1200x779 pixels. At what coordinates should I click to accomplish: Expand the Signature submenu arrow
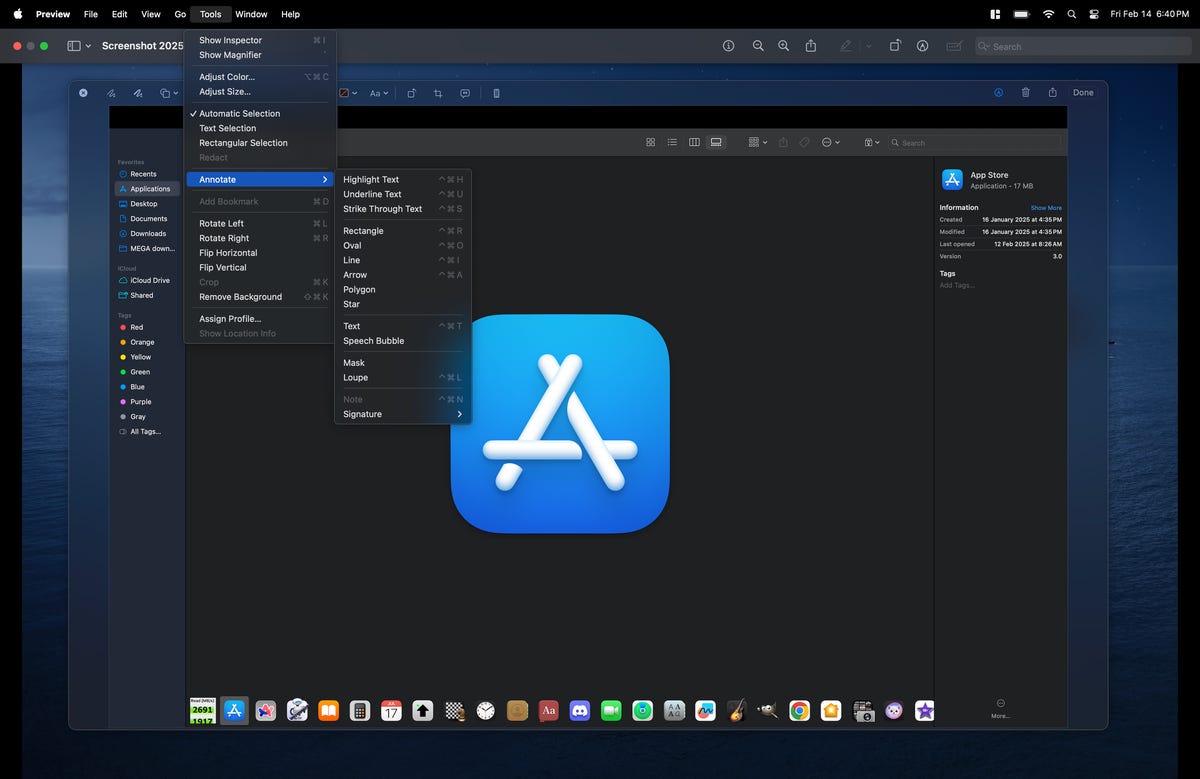[x=460, y=414]
